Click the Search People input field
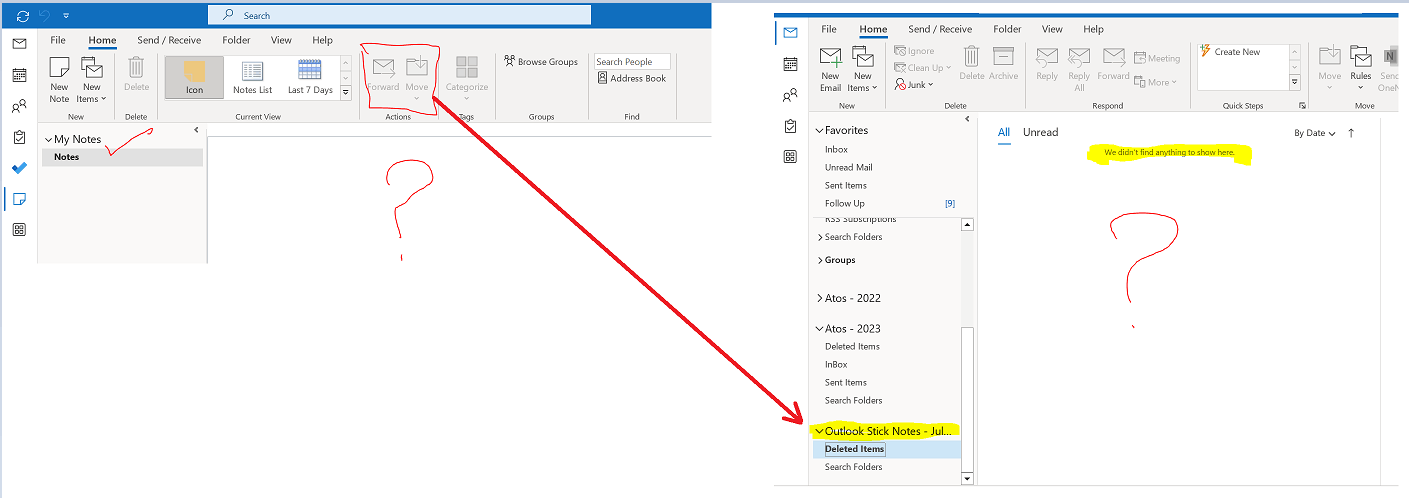Viewport: 1409px width, 498px height. 632,62
